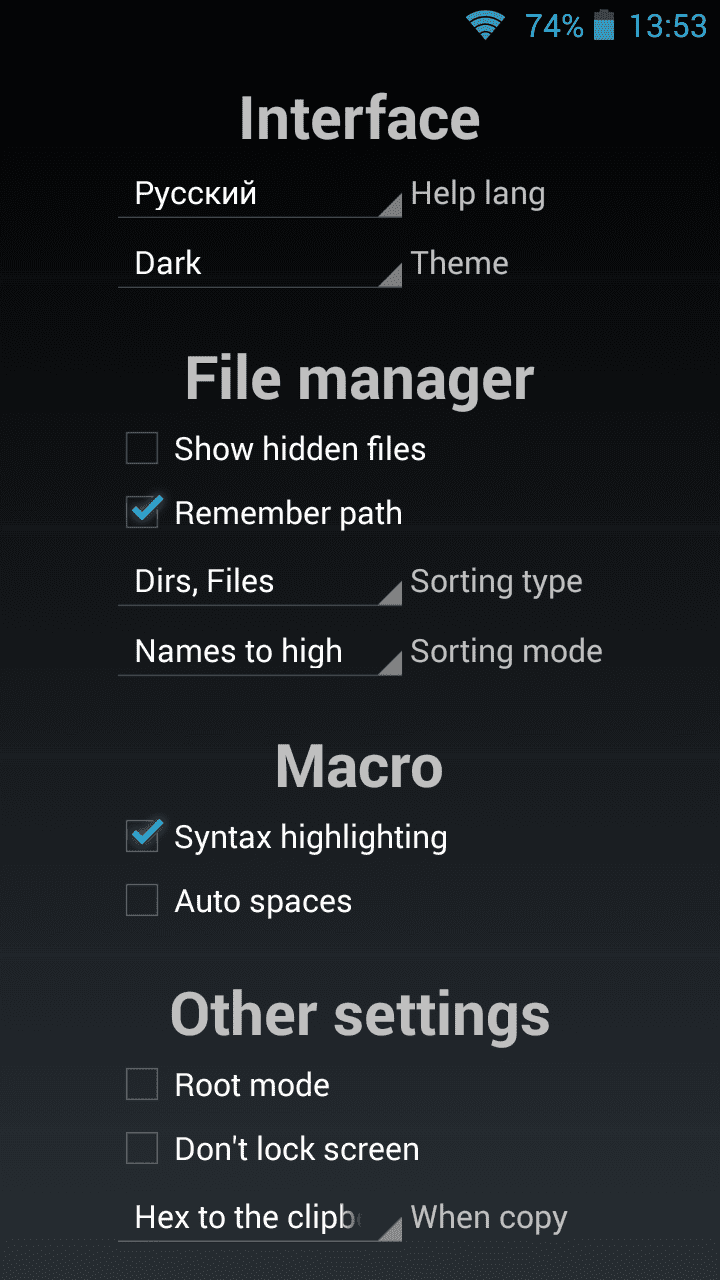
Task: Tap the battery percentage 74% text
Action: tap(554, 25)
